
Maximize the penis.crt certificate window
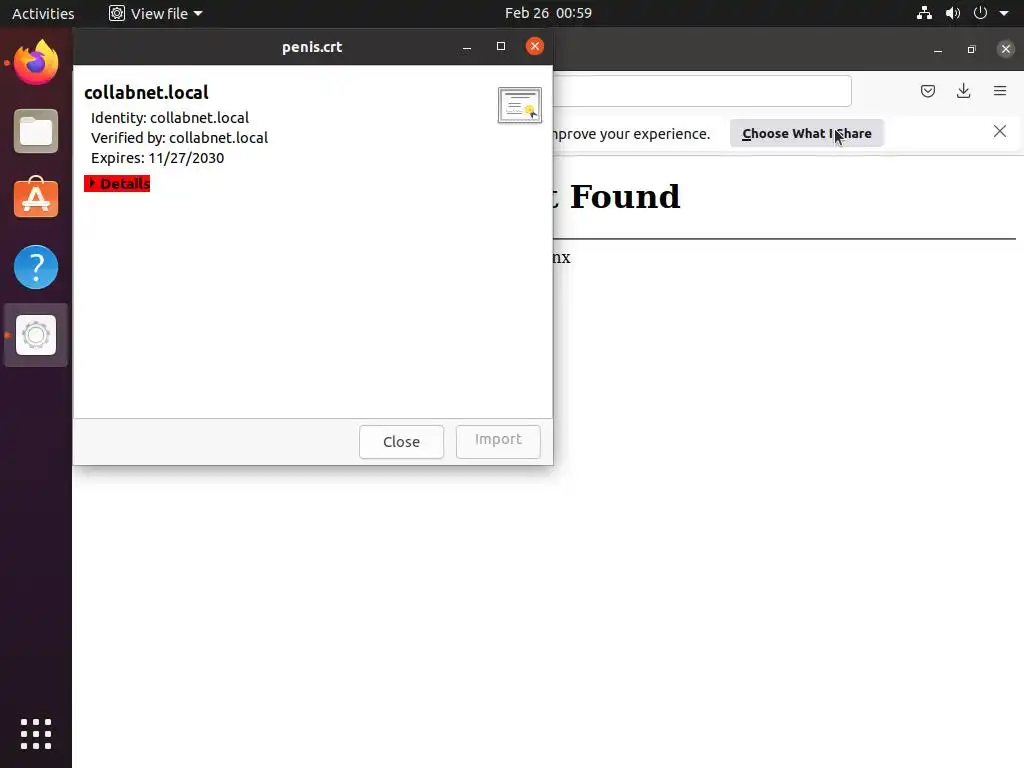click(501, 46)
